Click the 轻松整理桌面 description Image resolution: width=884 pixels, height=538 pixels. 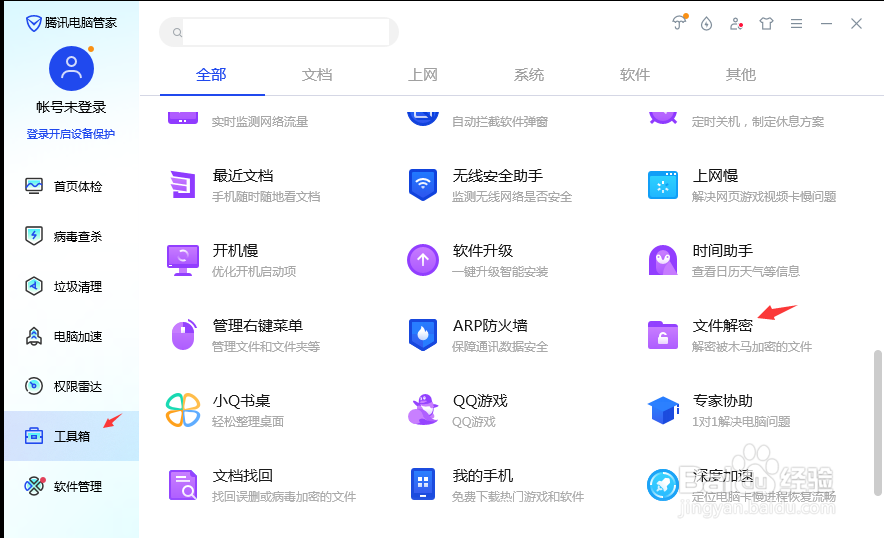tap(248, 422)
